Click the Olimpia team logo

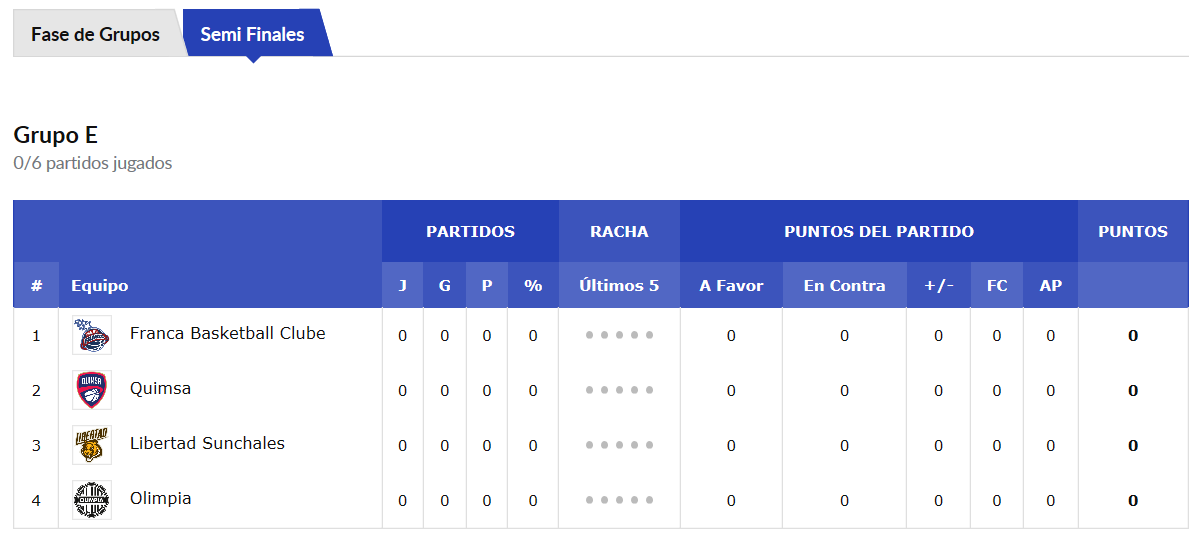coord(92,500)
